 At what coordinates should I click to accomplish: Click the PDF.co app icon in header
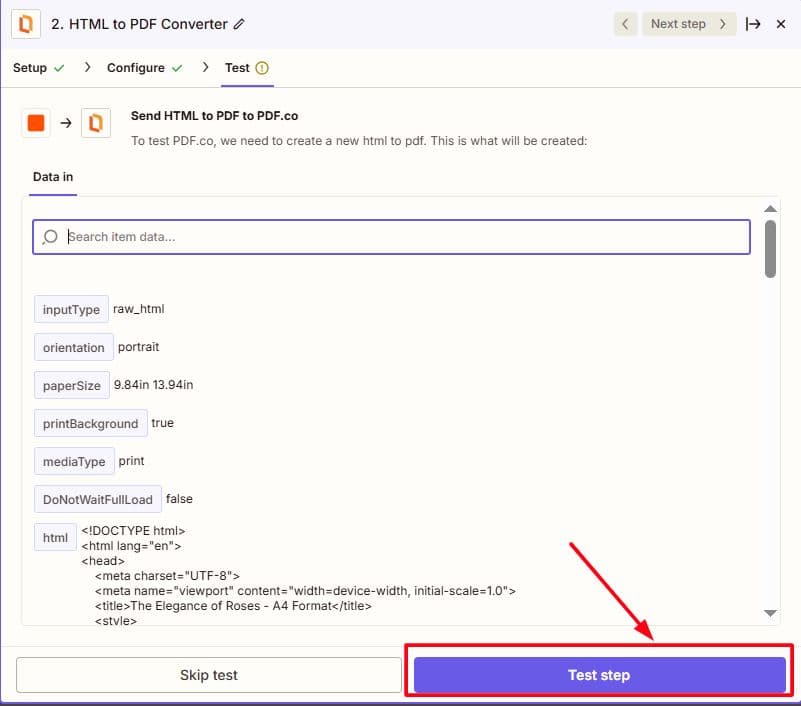[x=27, y=23]
